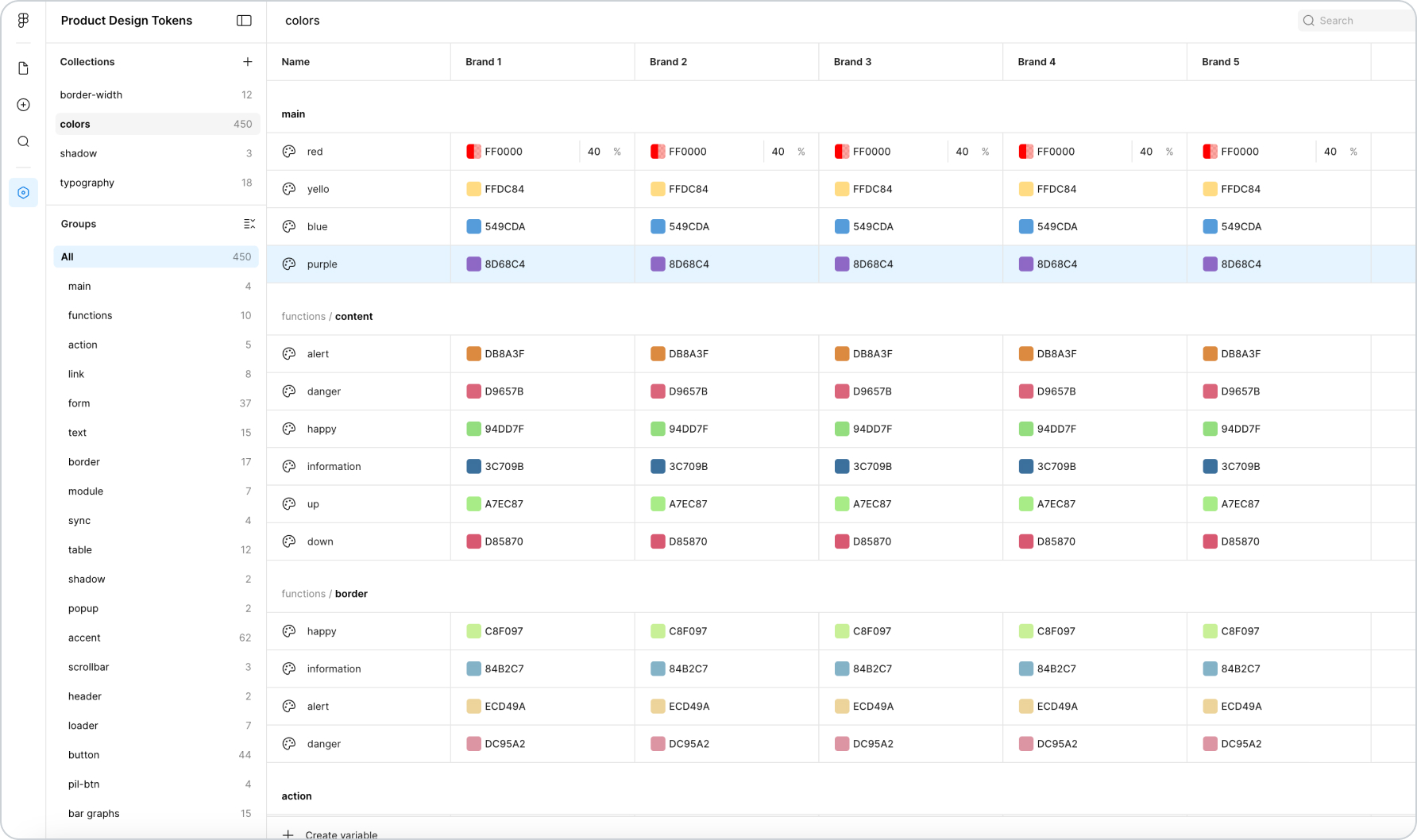The height and width of the screenshot is (840, 1417).
Task: Open the file page icon in left rail
Action: click(23, 68)
